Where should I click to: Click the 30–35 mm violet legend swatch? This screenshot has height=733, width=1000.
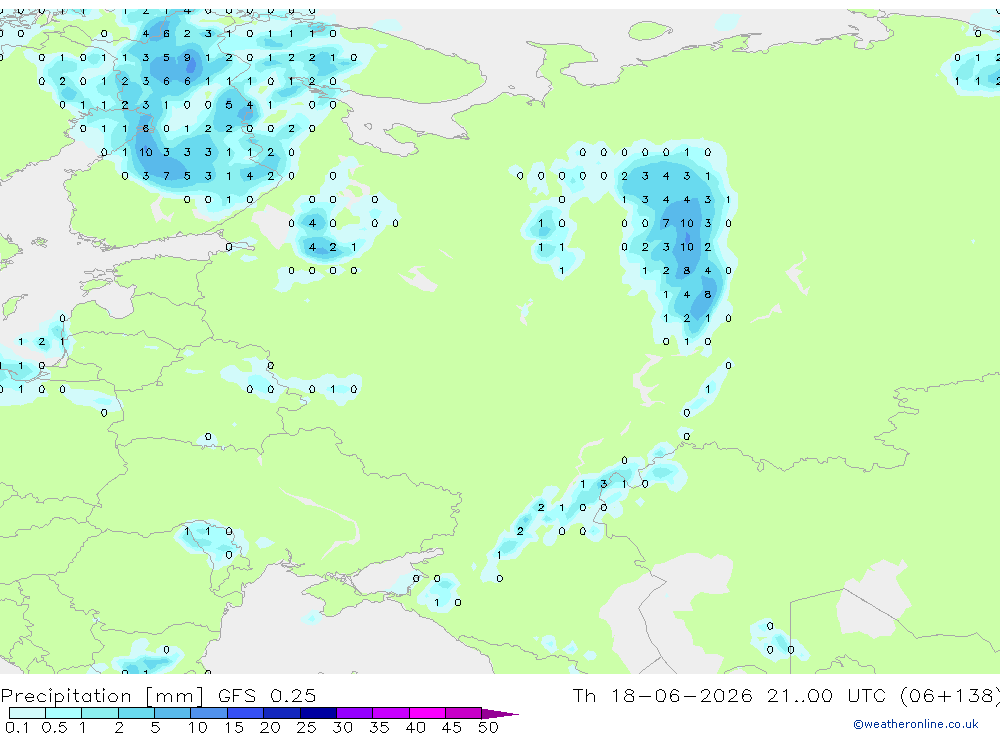[354, 713]
